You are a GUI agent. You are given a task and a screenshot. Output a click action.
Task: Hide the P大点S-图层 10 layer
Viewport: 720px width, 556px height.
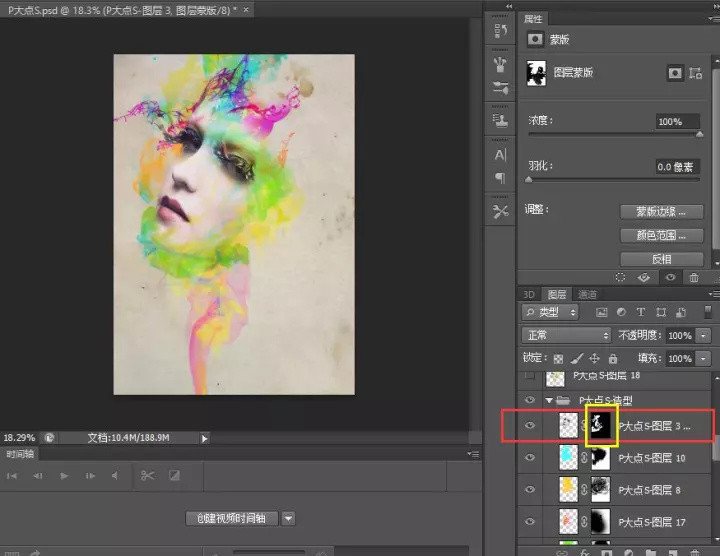click(530, 457)
